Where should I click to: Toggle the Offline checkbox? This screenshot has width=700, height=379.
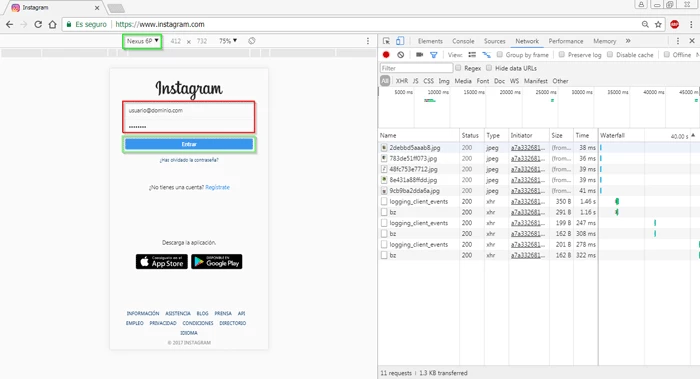(x=667, y=54)
